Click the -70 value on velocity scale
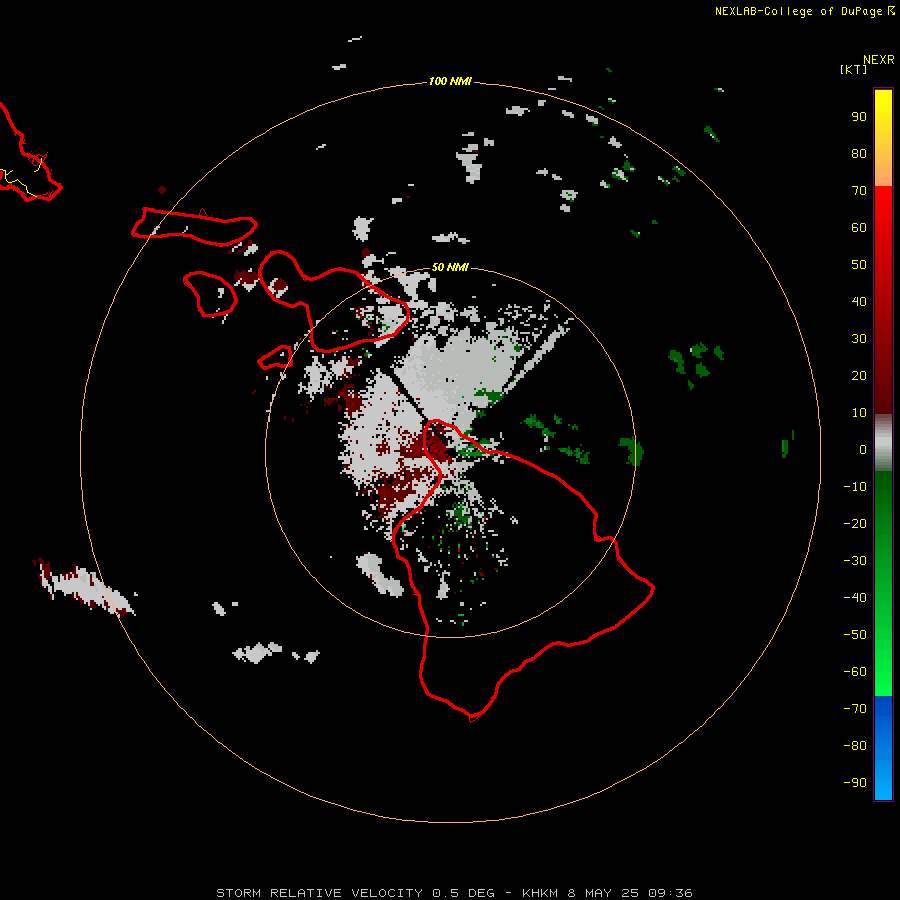Viewport: 900px width, 900px height. [855, 709]
